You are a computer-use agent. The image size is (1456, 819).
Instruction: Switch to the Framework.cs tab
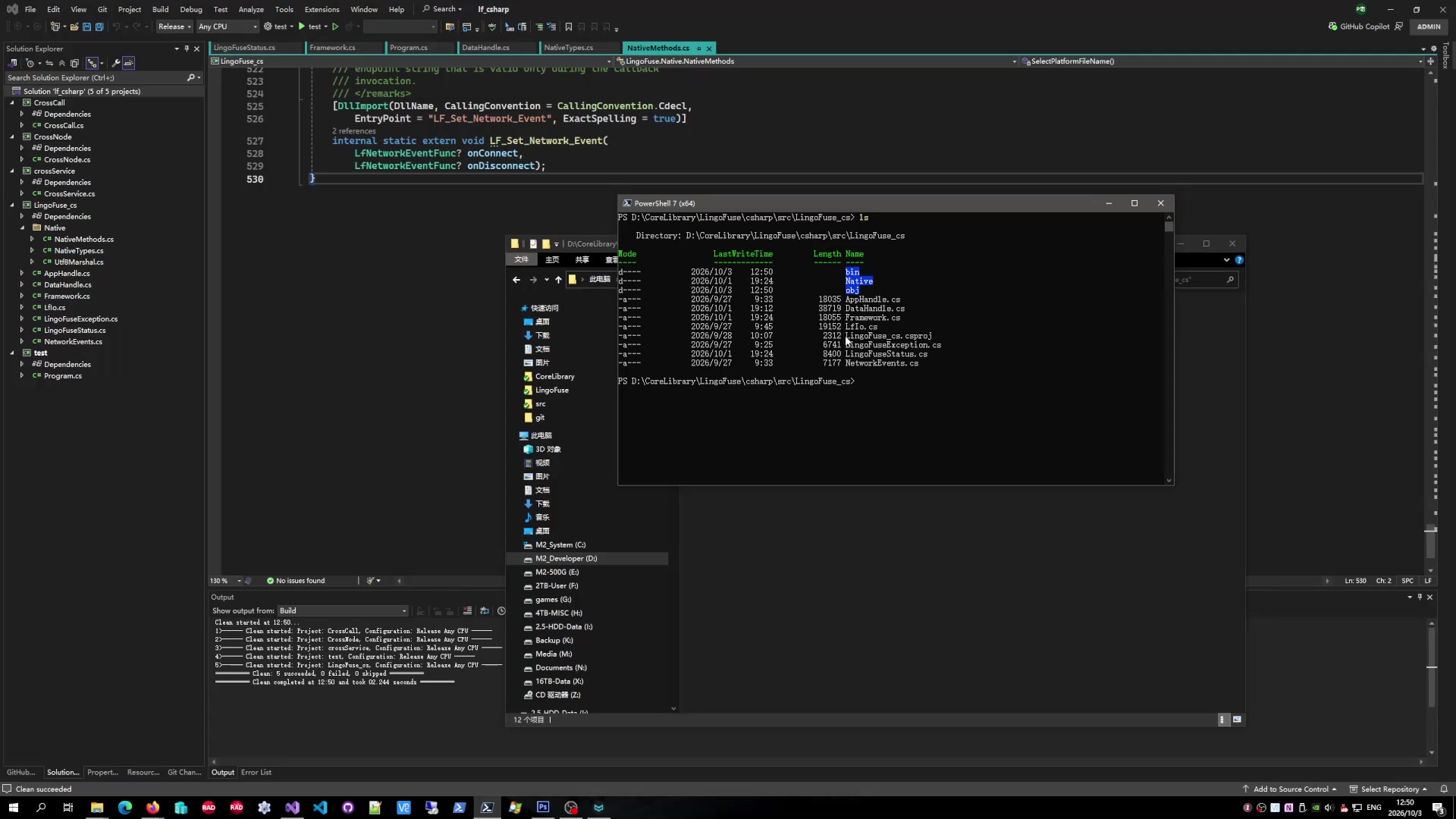pos(332,48)
